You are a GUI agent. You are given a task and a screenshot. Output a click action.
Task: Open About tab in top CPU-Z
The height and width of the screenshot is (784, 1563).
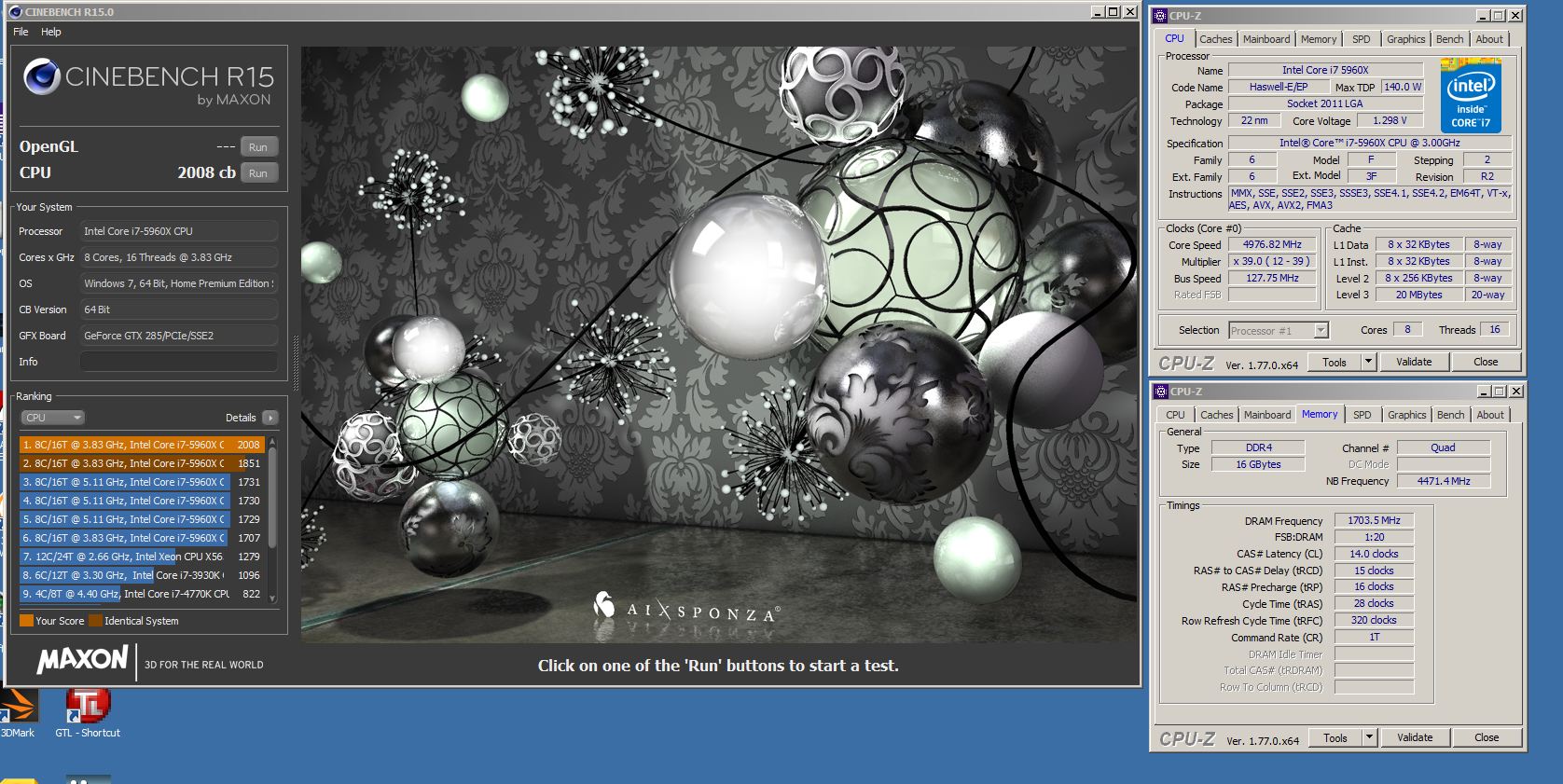pos(1489,39)
